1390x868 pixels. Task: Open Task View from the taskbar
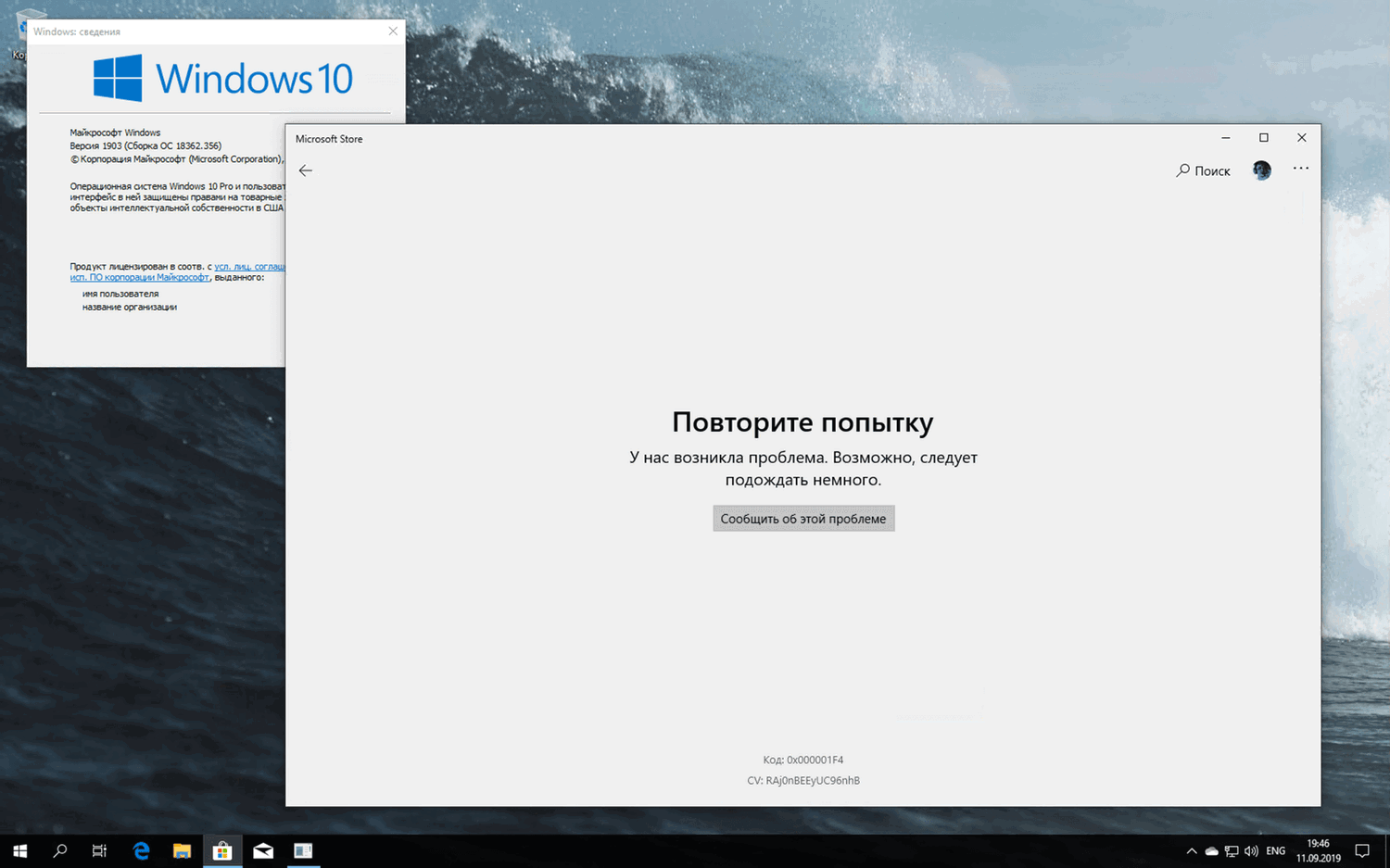point(99,850)
